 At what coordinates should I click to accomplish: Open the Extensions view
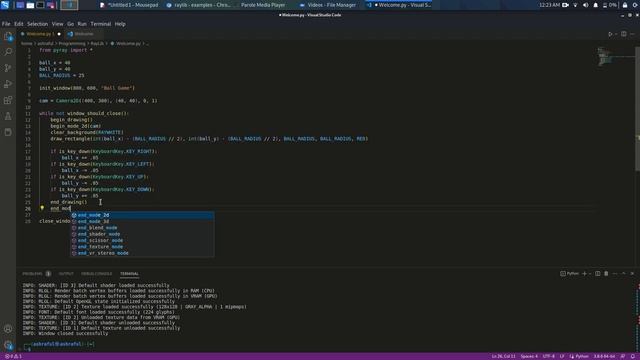click(x=8, y=100)
